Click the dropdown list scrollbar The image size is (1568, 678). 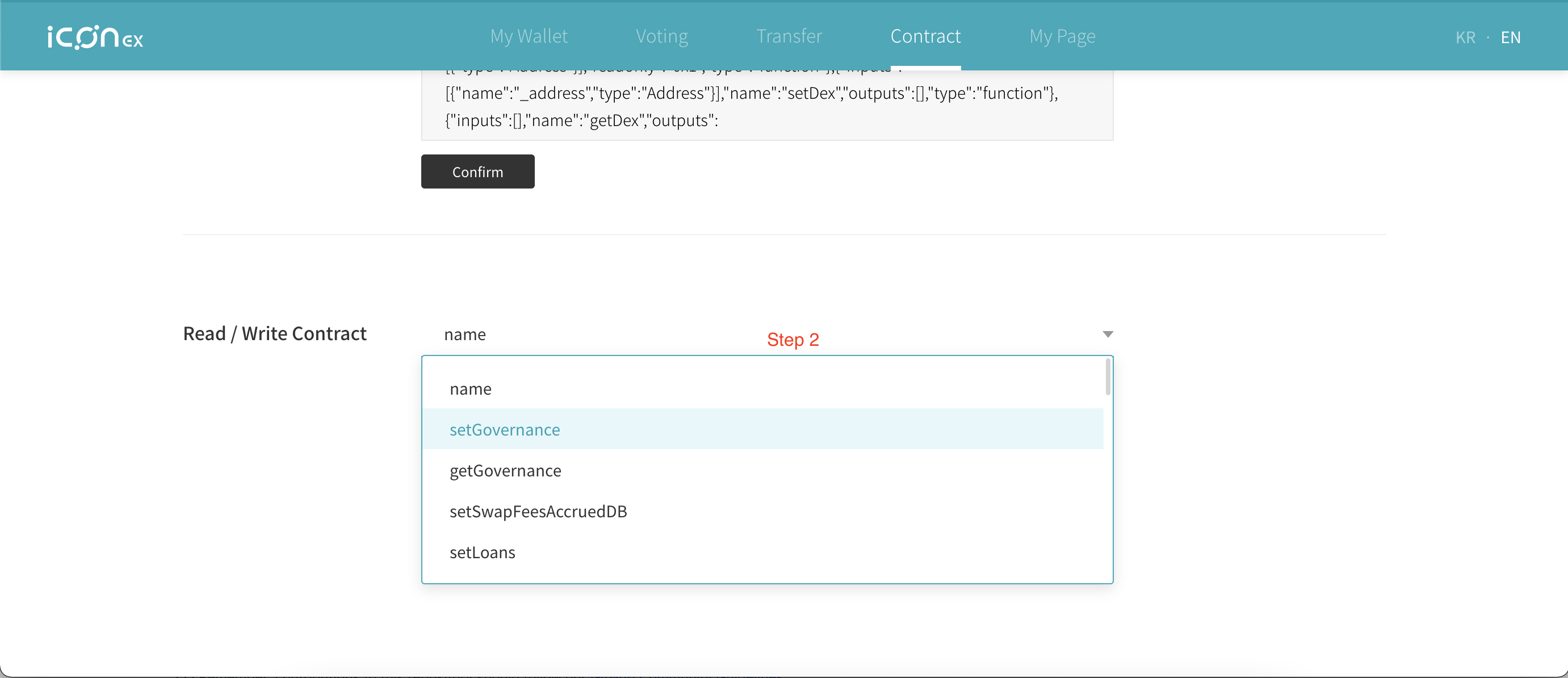pos(1107,378)
